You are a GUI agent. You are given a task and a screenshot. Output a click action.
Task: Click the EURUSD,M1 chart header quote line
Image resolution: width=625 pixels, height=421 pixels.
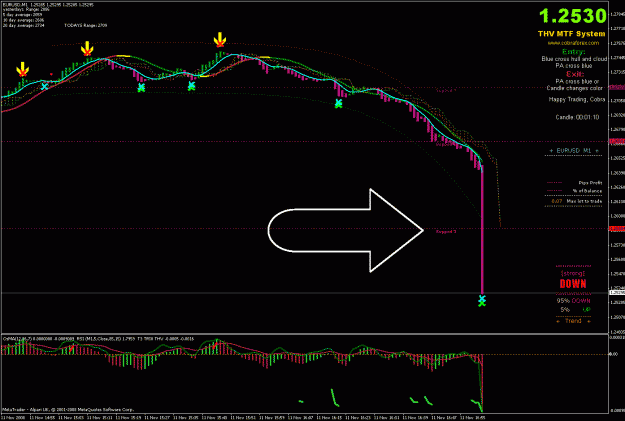pyautogui.click(x=48, y=5)
